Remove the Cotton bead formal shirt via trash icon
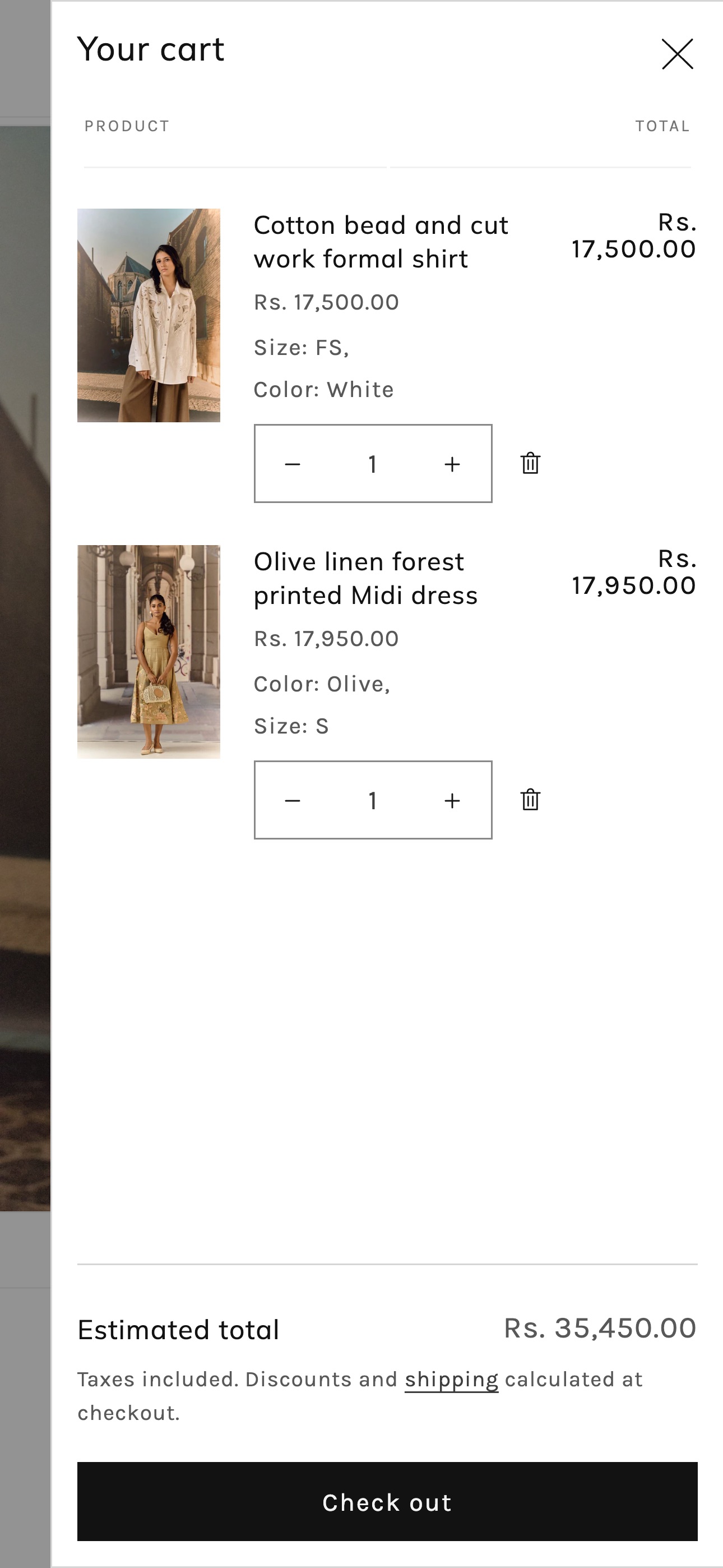 [530, 463]
